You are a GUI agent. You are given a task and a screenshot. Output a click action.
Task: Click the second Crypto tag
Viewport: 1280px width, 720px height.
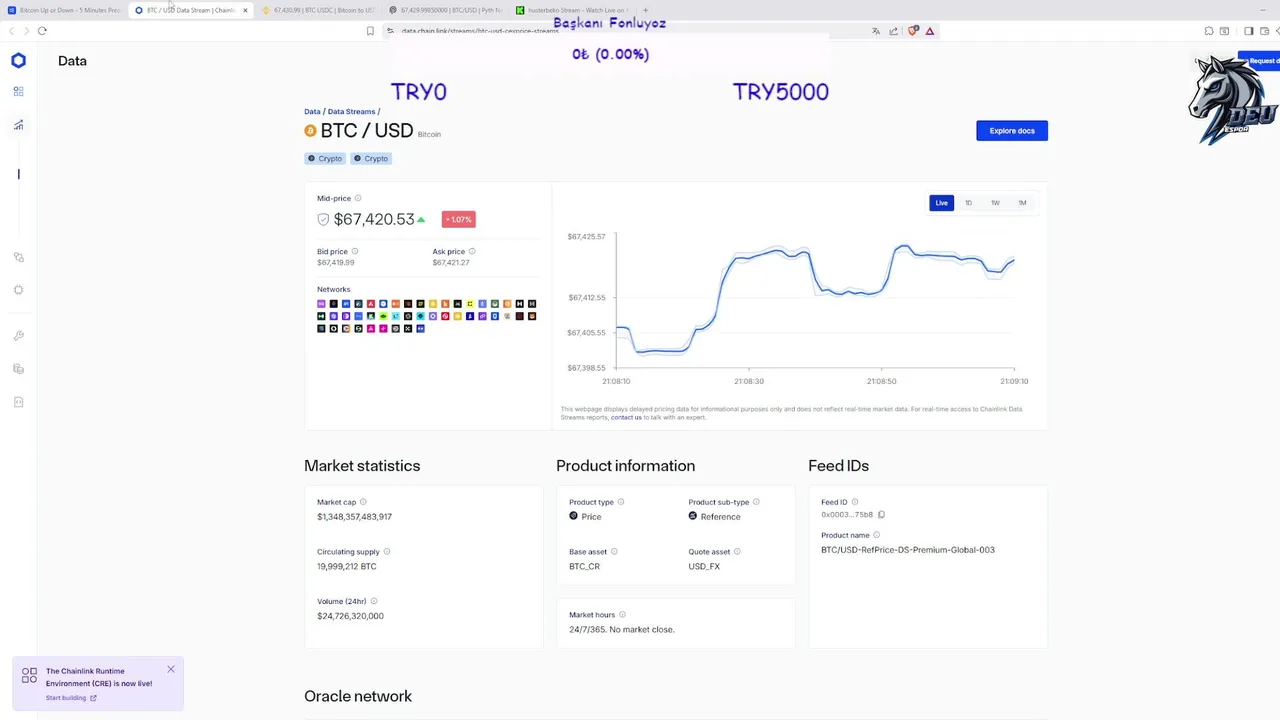pyautogui.click(x=371, y=158)
